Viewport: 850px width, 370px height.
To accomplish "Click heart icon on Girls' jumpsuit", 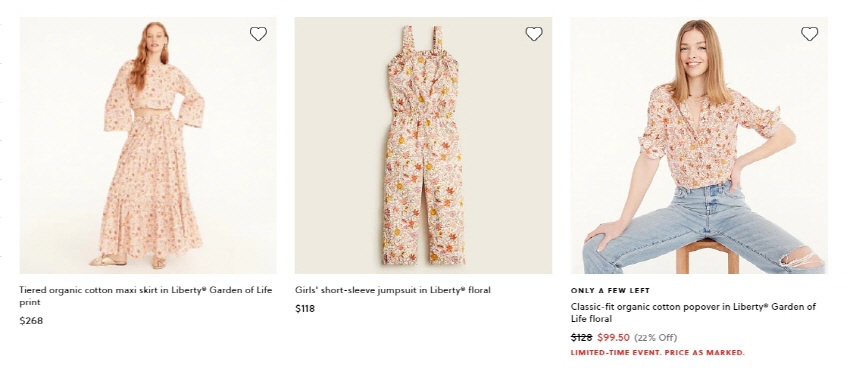I will [534, 34].
